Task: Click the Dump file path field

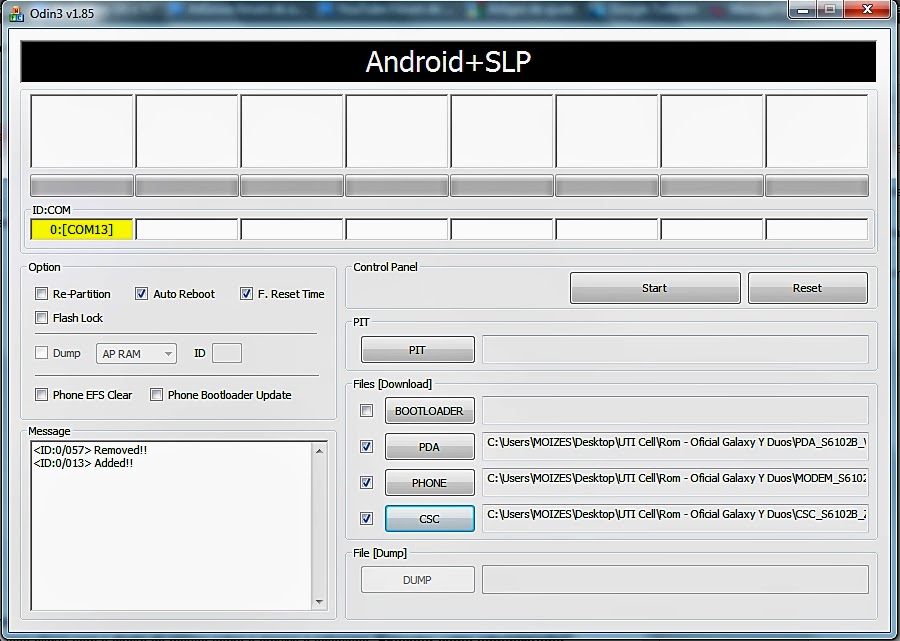Action: click(x=676, y=580)
